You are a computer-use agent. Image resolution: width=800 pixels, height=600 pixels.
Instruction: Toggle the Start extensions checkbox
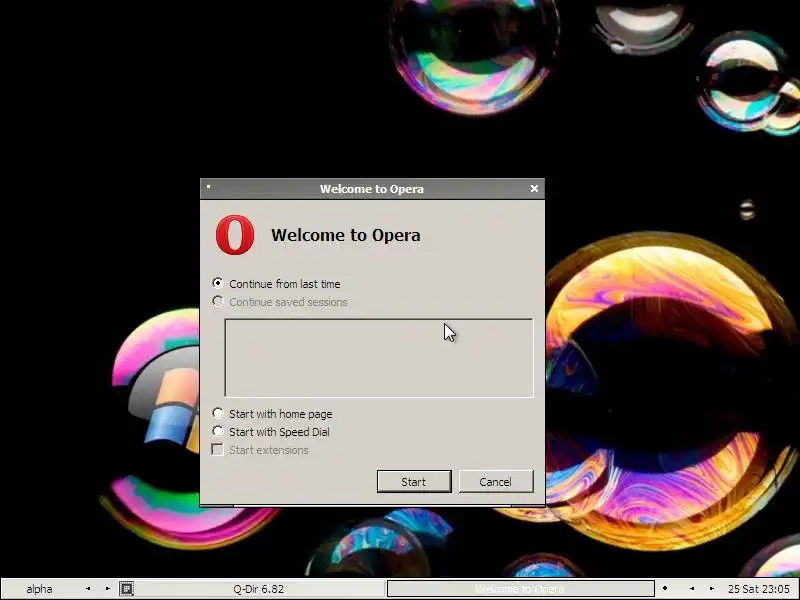[x=218, y=449]
